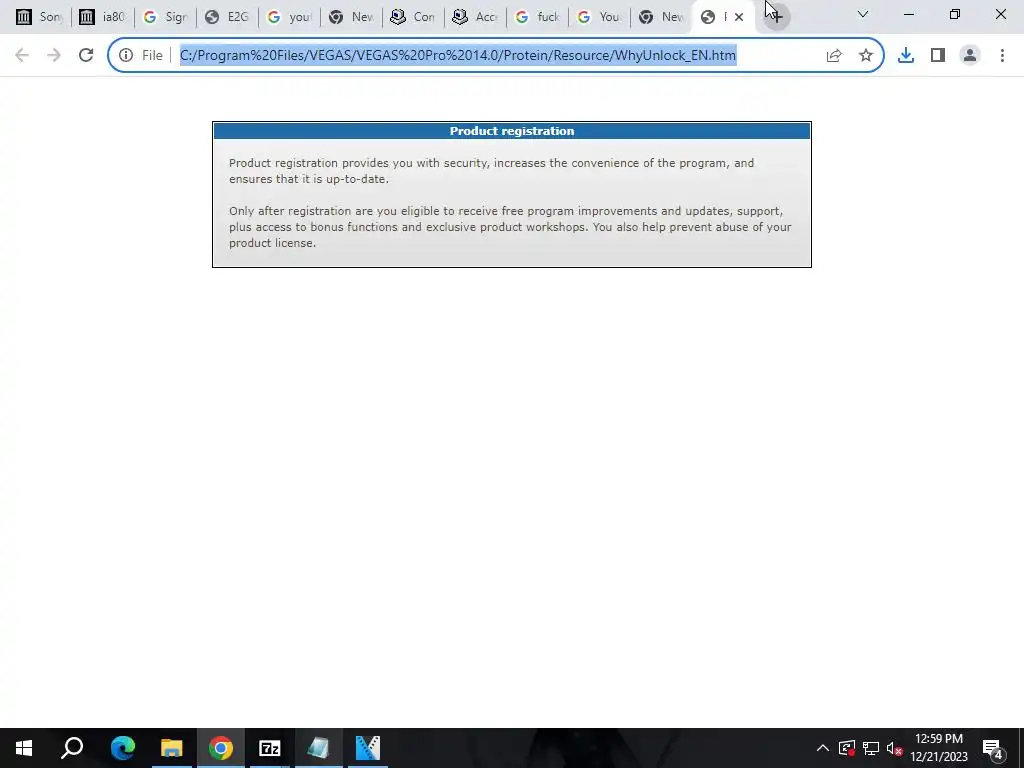Screen dimensions: 1024x768
Task: Reload the current page
Action: coord(86,56)
